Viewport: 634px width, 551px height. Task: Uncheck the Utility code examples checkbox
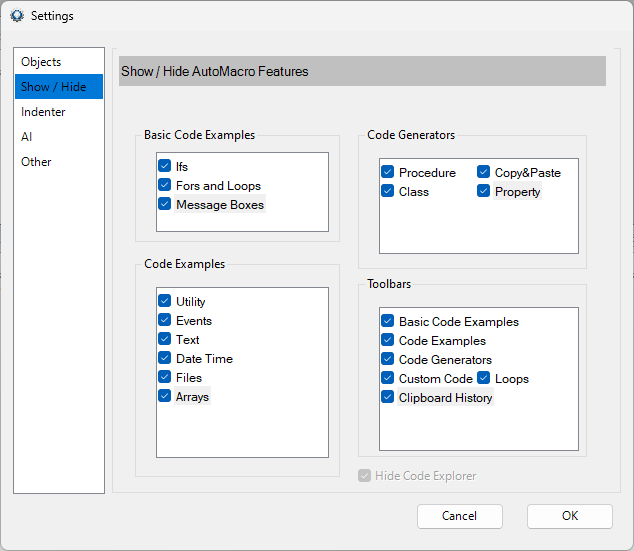(x=165, y=301)
